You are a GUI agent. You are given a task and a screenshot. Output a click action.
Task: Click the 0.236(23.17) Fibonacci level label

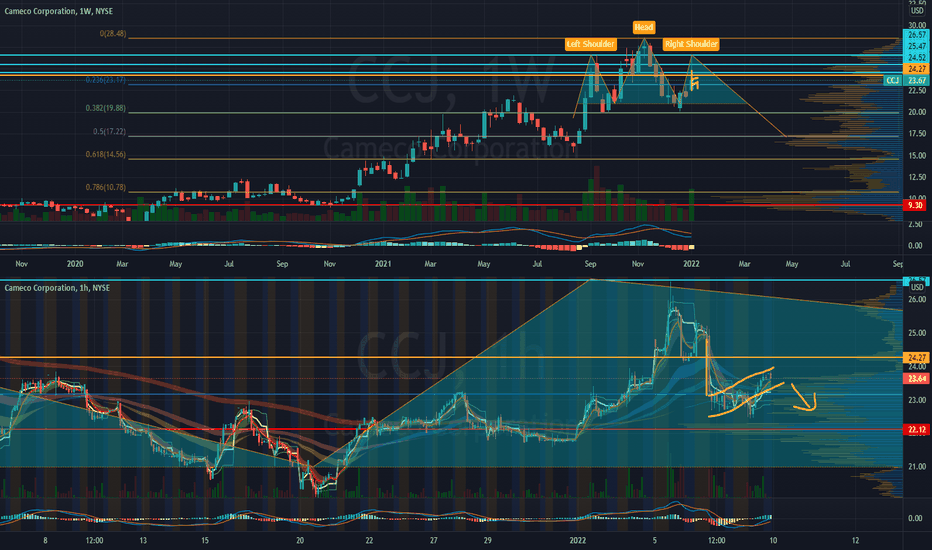pyautogui.click(x=105, y=80)
